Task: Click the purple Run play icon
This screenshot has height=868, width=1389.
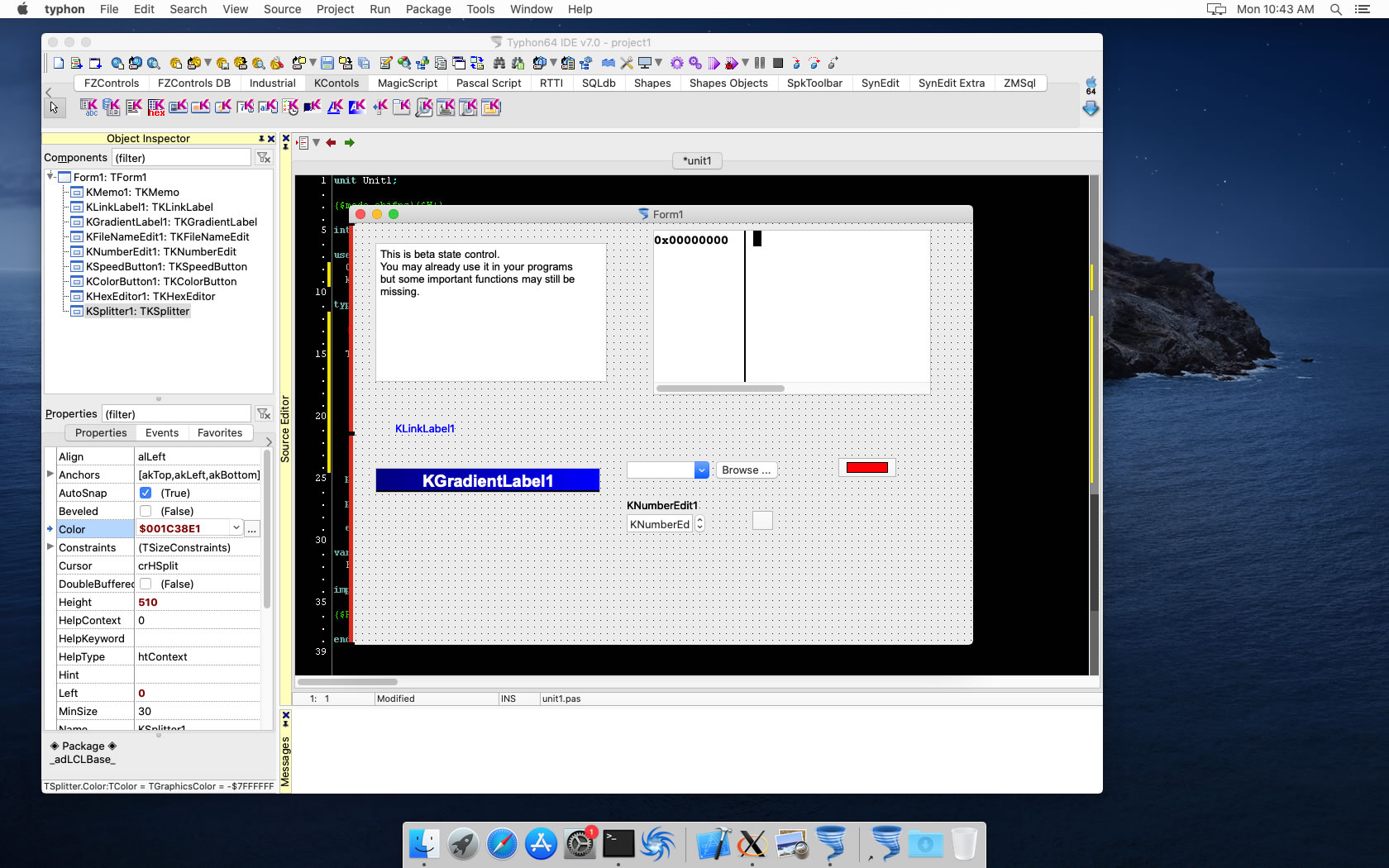Action: tap(714, 63)
